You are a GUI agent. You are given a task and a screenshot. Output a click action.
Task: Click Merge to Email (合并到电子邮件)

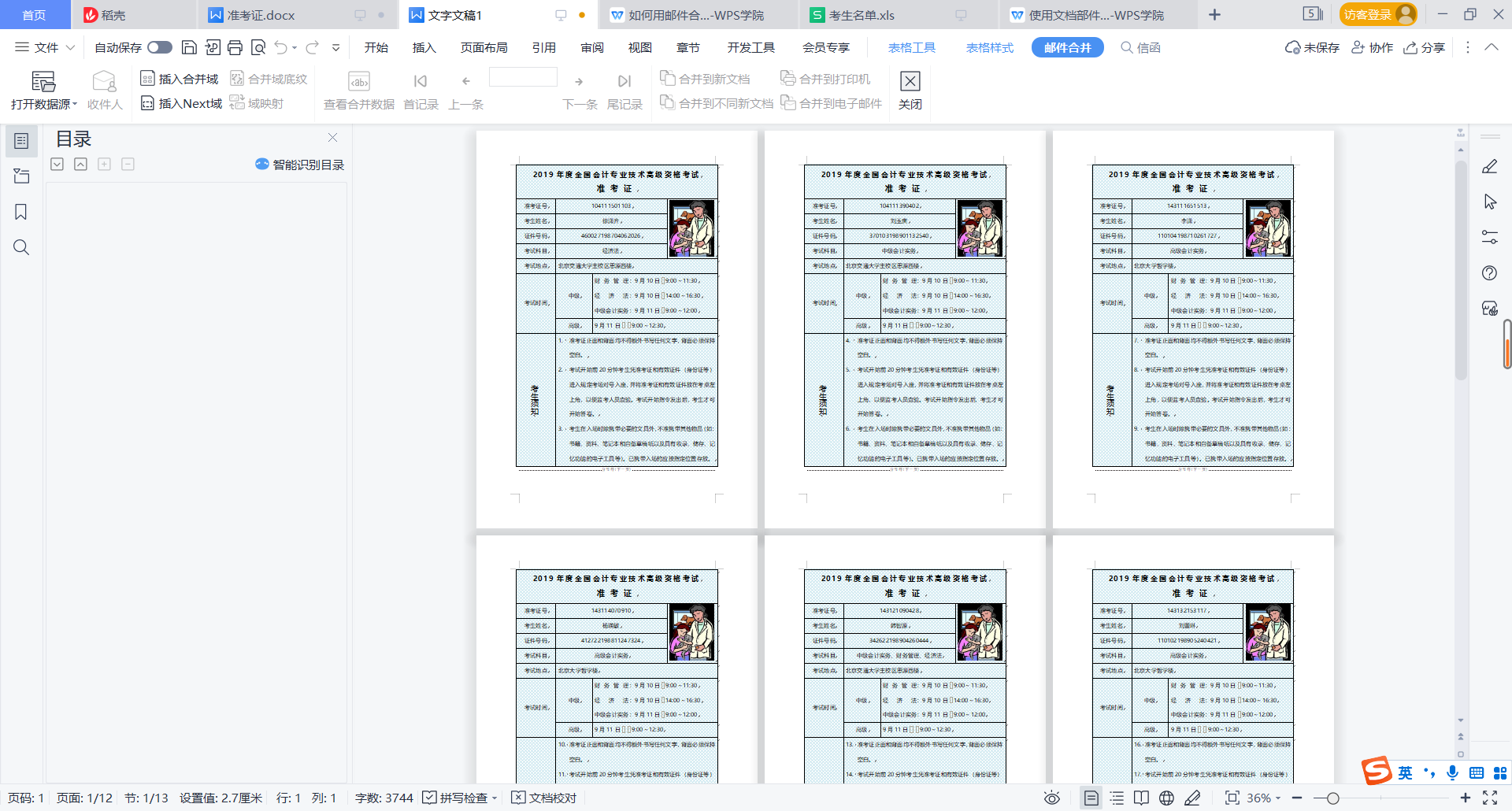(832, 103)
